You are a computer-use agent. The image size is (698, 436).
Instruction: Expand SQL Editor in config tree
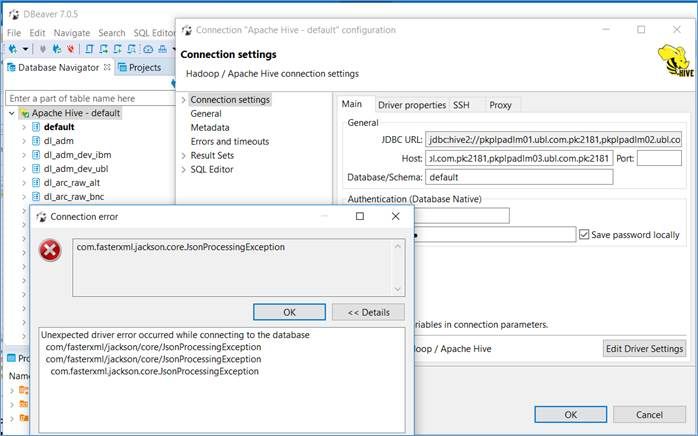(x=183, y=169)
